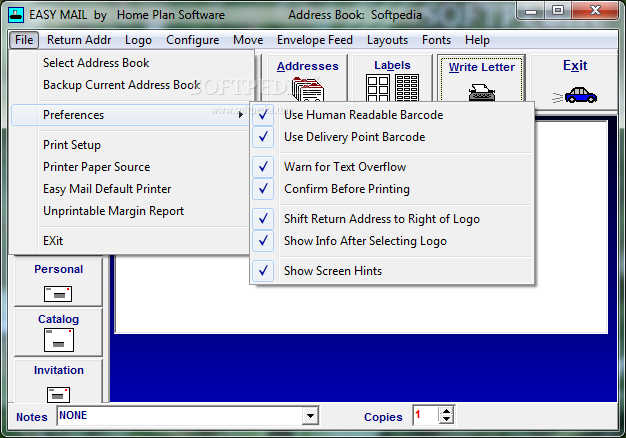Click the Labels button label

[392, 65]
